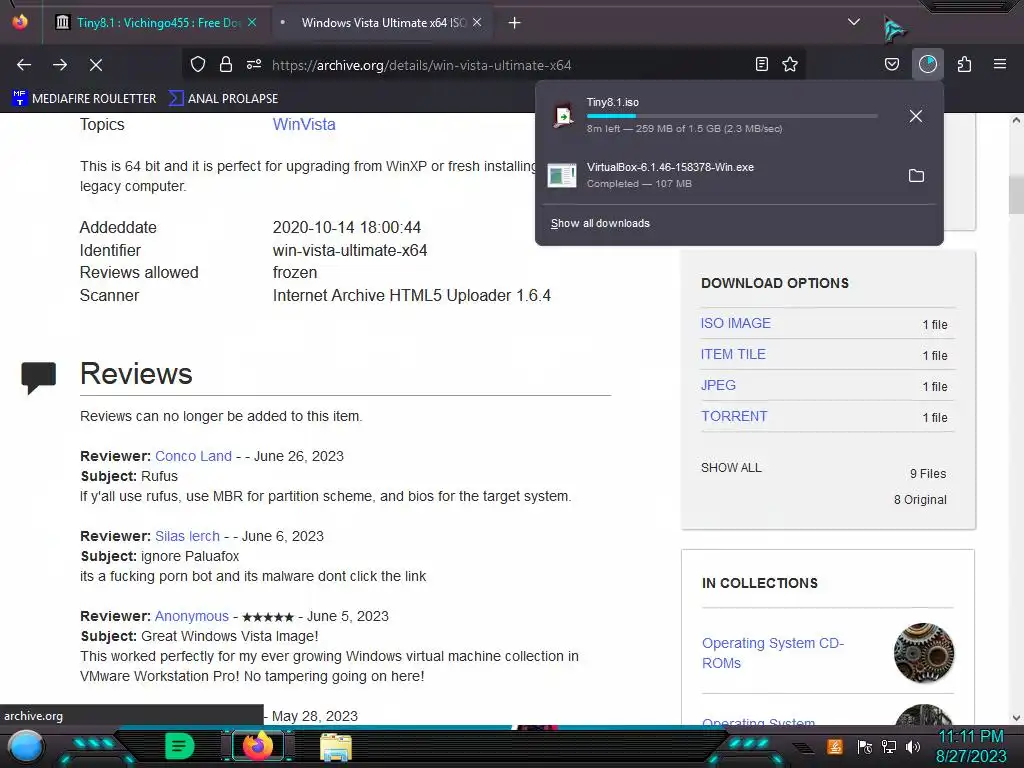The image size is (1024, 768).
Task: Open the Pocket save icon
Action: 892,64
